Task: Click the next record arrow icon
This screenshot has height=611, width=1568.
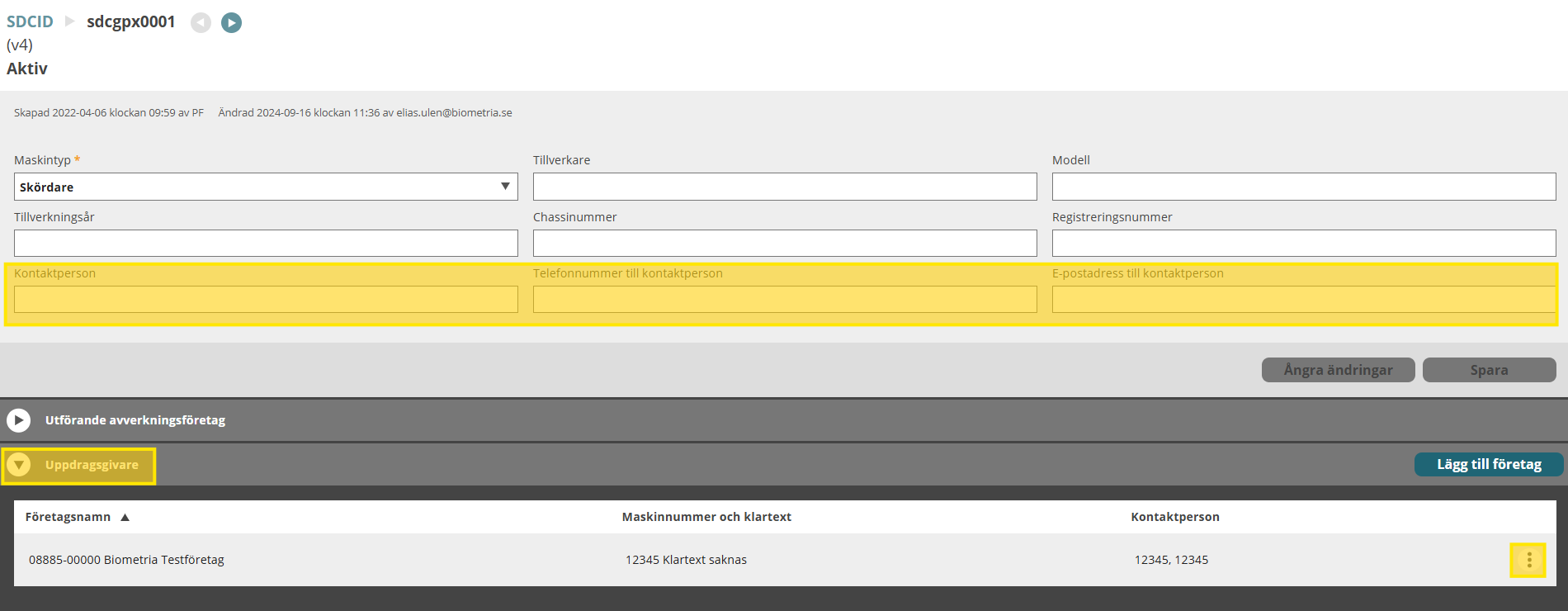Action: pyautogui.click(x=232, y=22)
